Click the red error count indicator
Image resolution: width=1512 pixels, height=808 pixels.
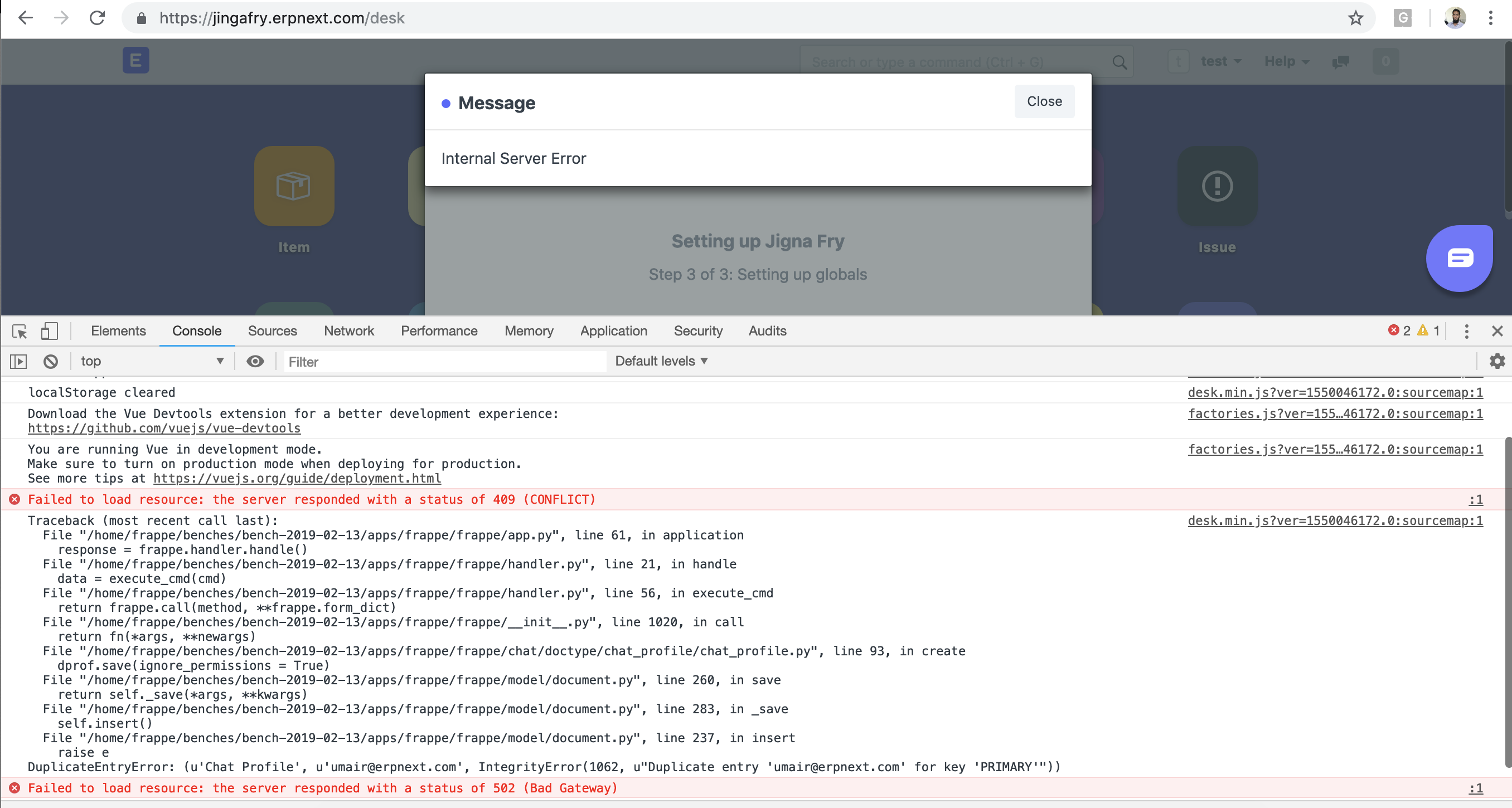[x=1399, y=331]
